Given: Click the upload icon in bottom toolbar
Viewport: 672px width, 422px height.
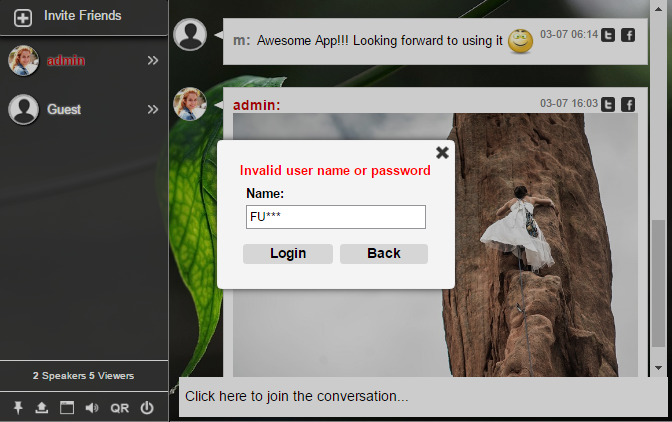Looking at the screenshot, I should point(42,408).
